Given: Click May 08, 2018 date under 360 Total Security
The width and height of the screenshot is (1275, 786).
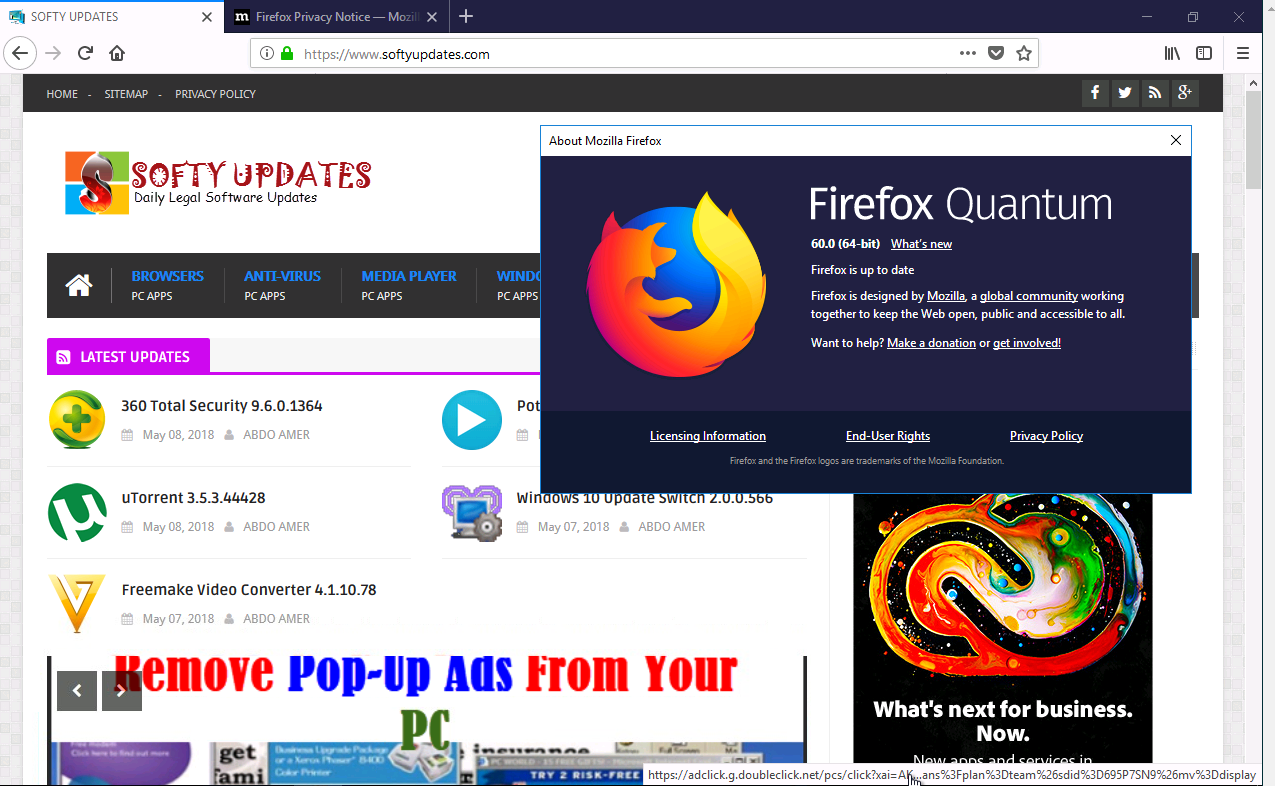Looking at the screenshot, I should [178, 435].
